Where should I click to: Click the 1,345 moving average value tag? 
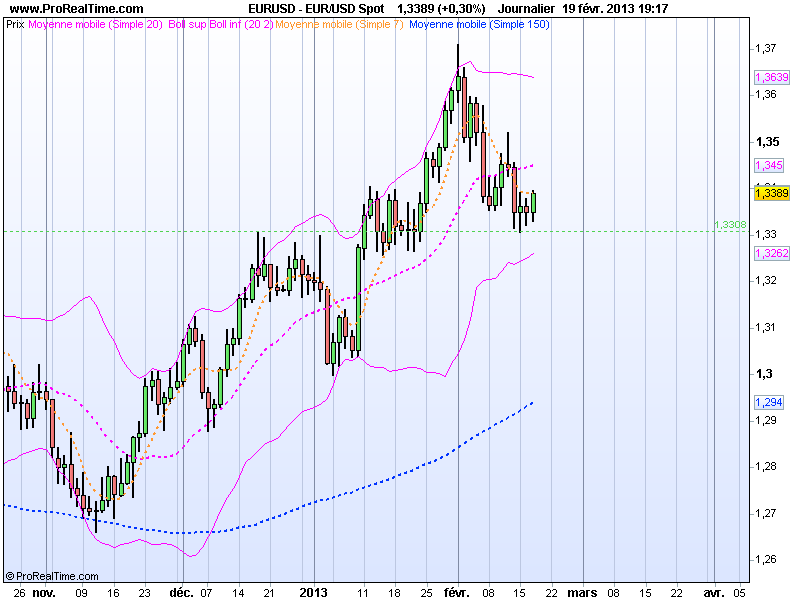[x=768, y=165]
